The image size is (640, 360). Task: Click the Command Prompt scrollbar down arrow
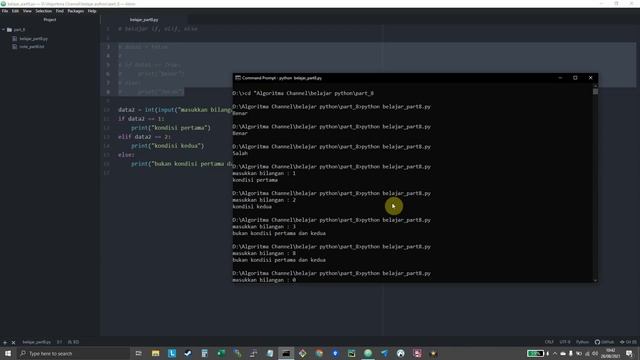point(596,280)
